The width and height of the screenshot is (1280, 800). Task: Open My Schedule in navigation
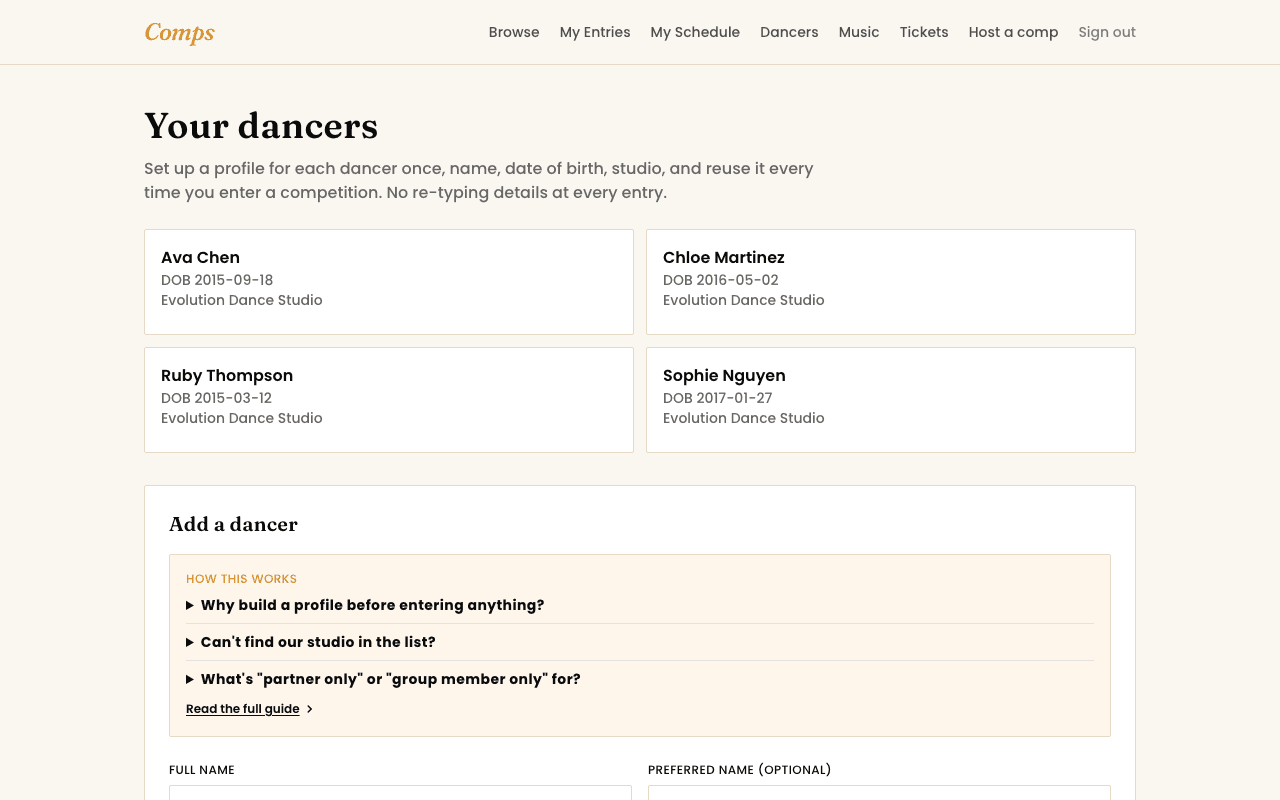695,32
